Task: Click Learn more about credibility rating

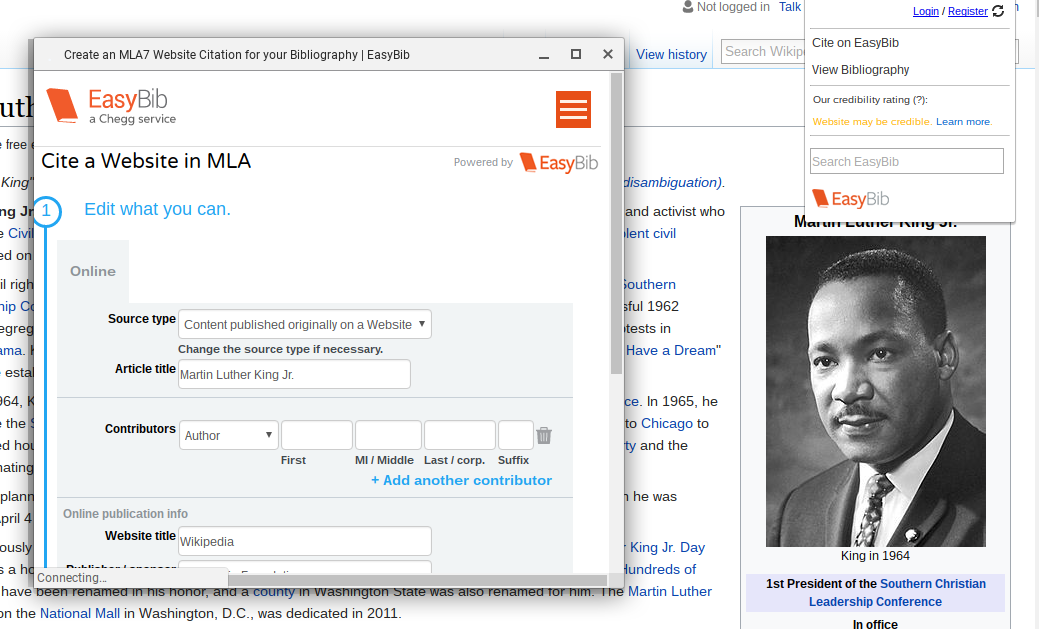Action: (963, 121)
